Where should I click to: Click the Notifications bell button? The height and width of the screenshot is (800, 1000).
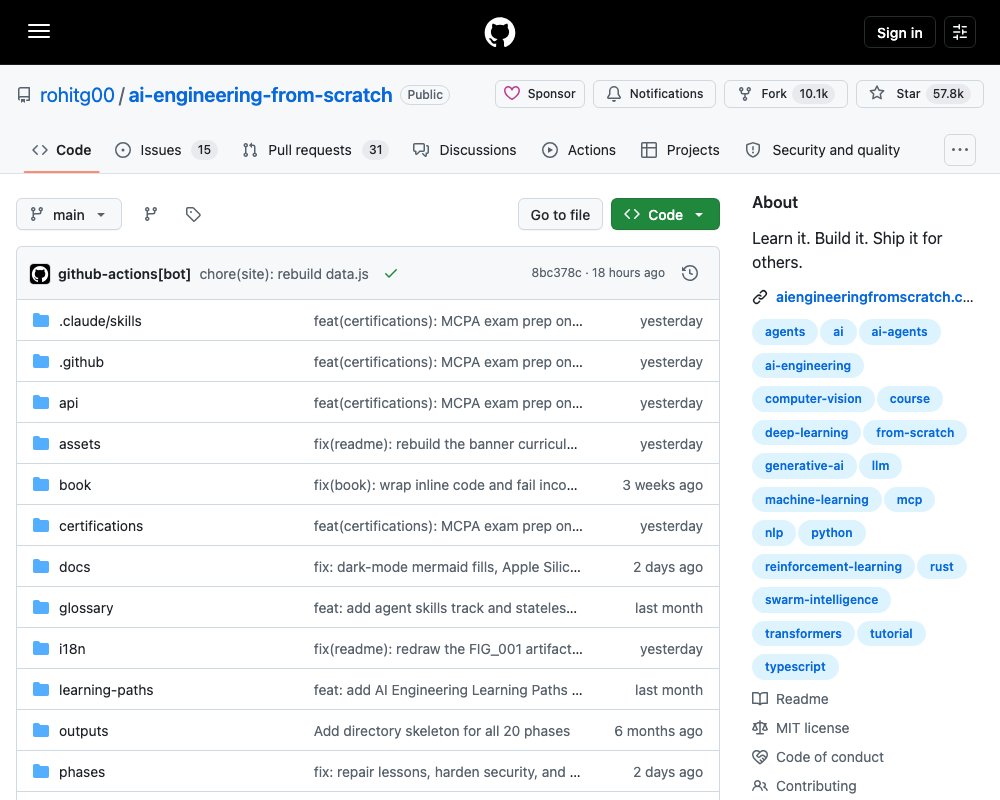pos(654,94)
